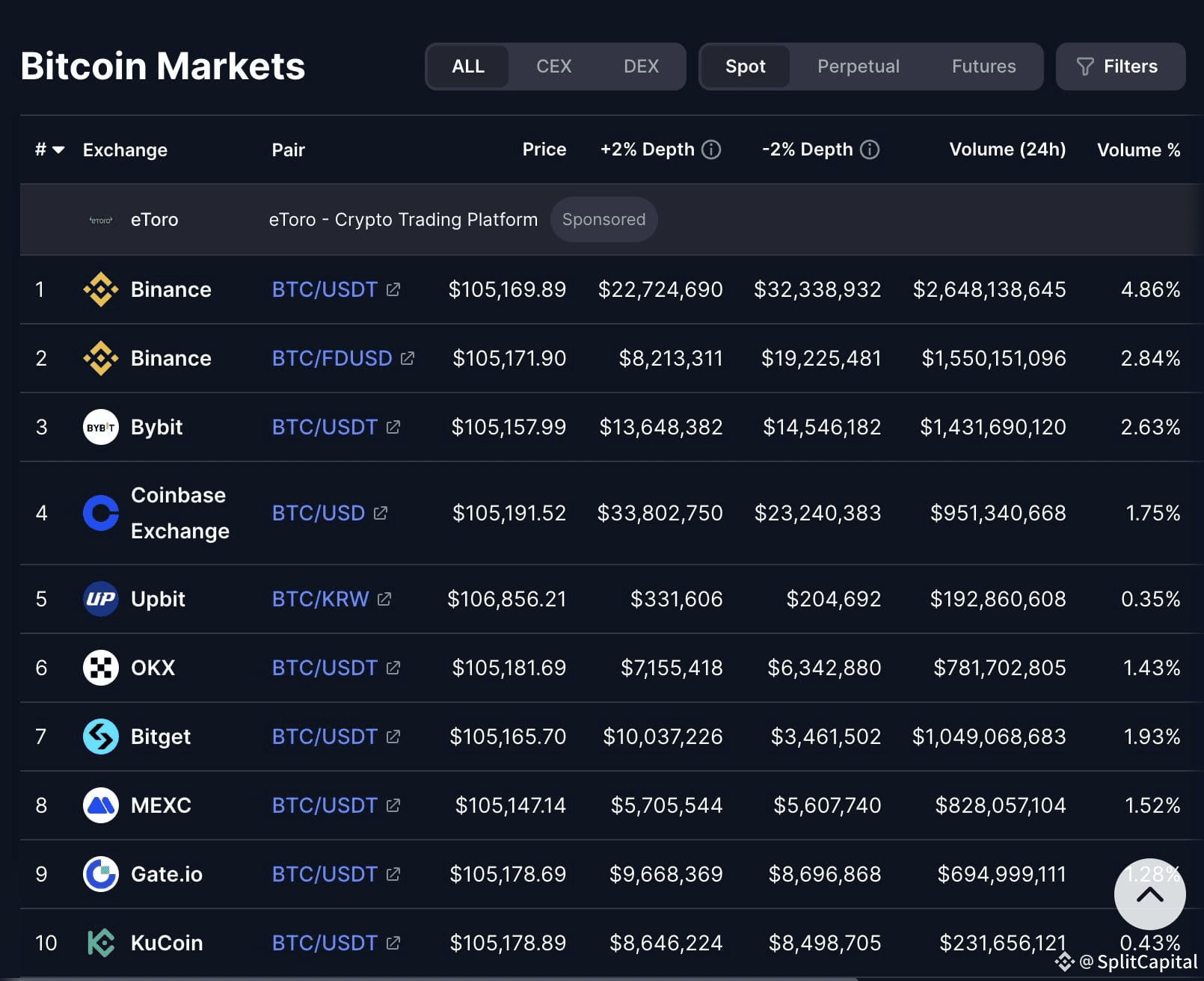The image size is (1204, 981).
Task: Click the Upbit logo icon
Action: click(101, 599)
